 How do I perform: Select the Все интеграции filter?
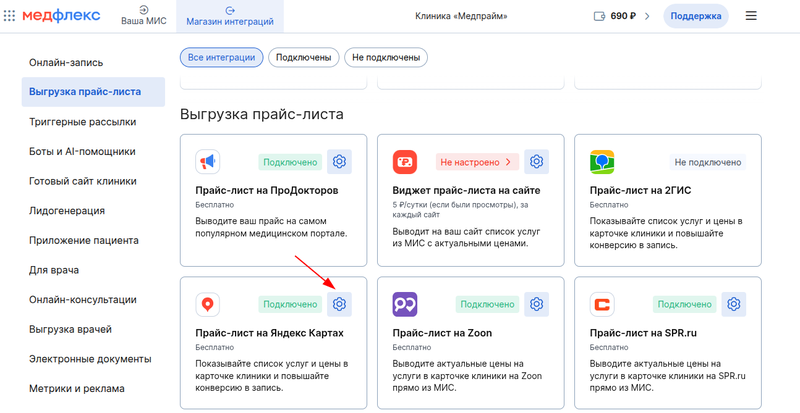(x=221, y=58)
